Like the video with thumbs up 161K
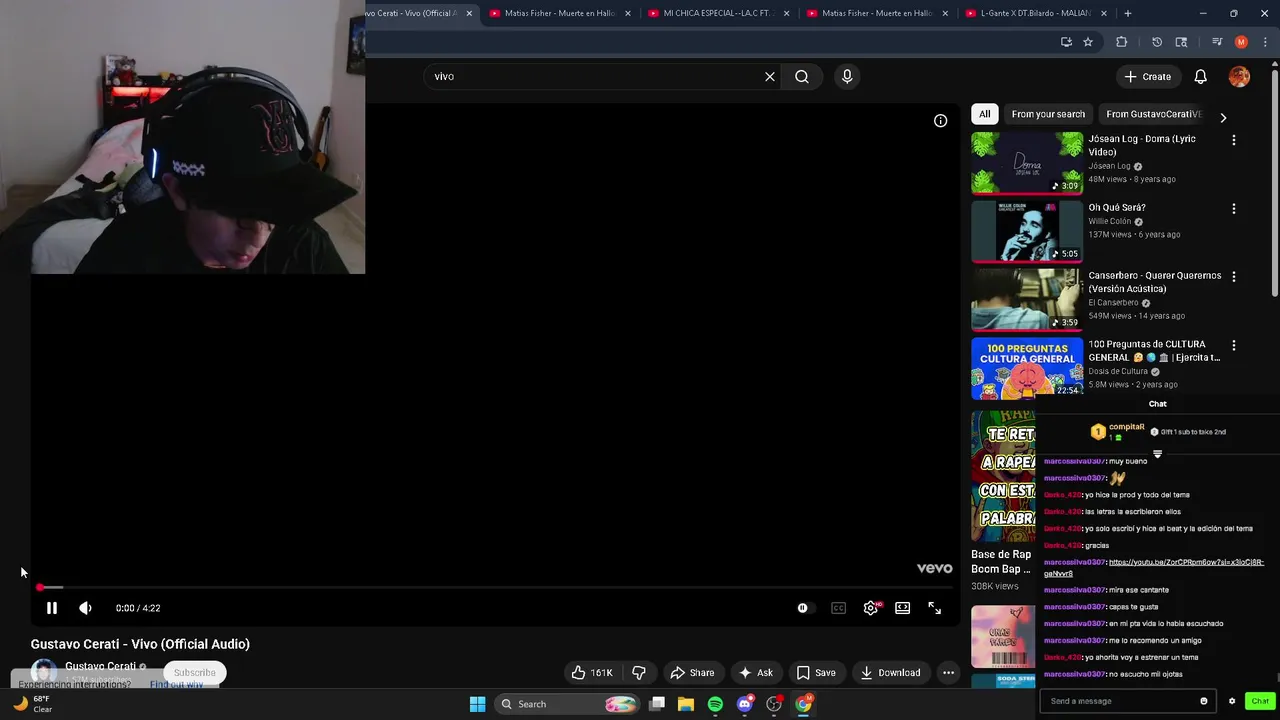This screenshot has width=1280, height=720. click(591, 673)
